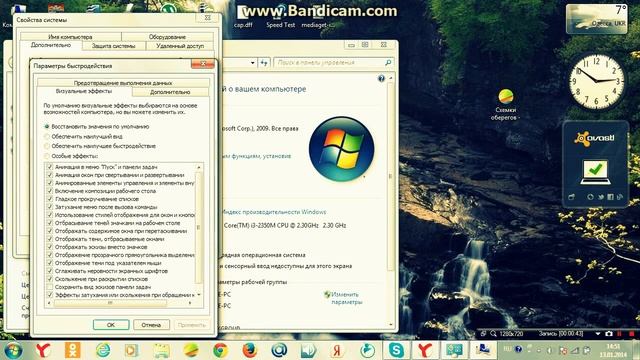Click the help question mark in Control Panel window
The height and width of the screenshot is (360, 640).
click(381, 78)
